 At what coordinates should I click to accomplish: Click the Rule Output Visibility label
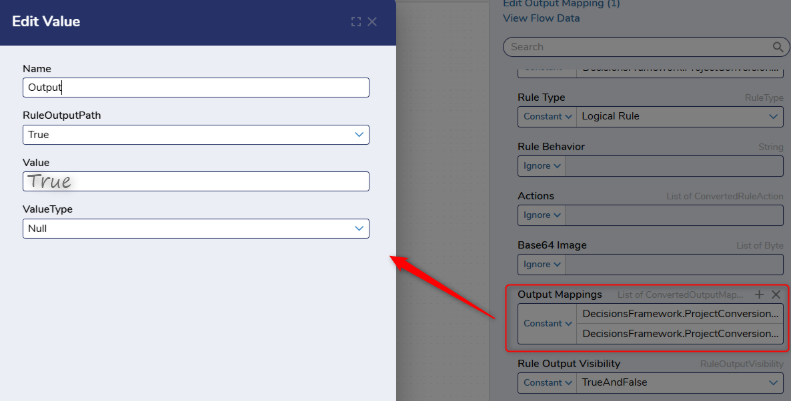[569, 364]
